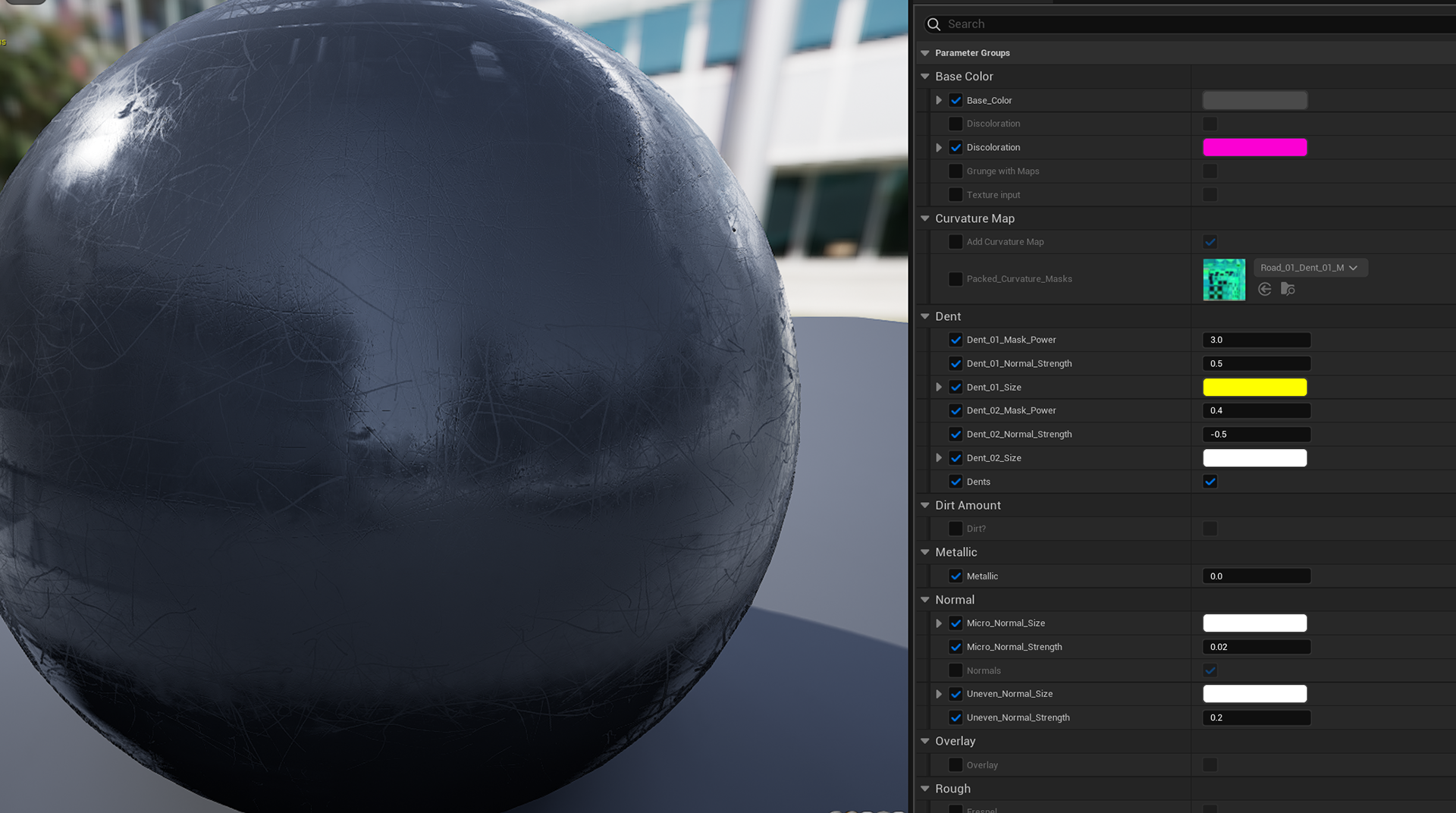
Task: Expand the Micro_Normal_Size row
Action: (x=939, y=623)
